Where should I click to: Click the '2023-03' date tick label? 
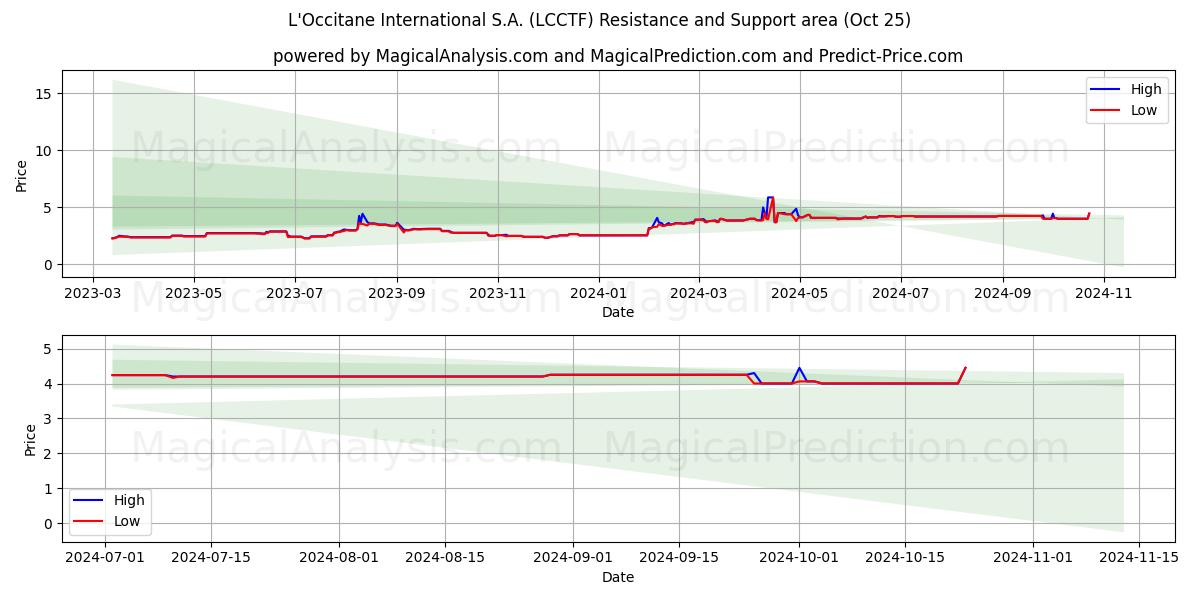(x=93, y=294)
